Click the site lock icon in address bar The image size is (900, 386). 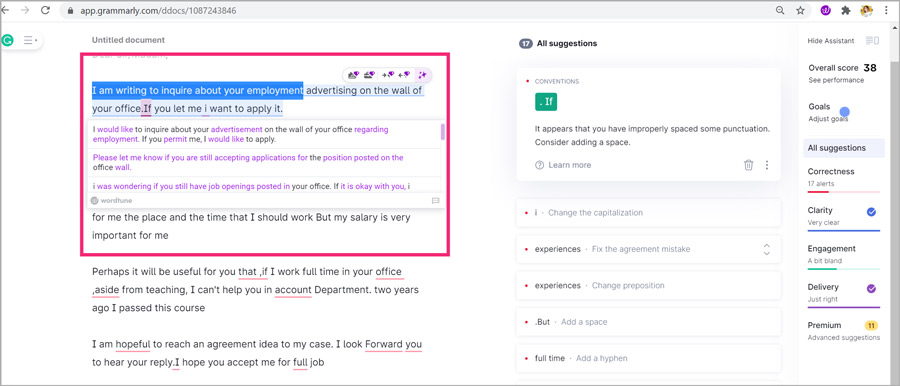click(71, 10)
